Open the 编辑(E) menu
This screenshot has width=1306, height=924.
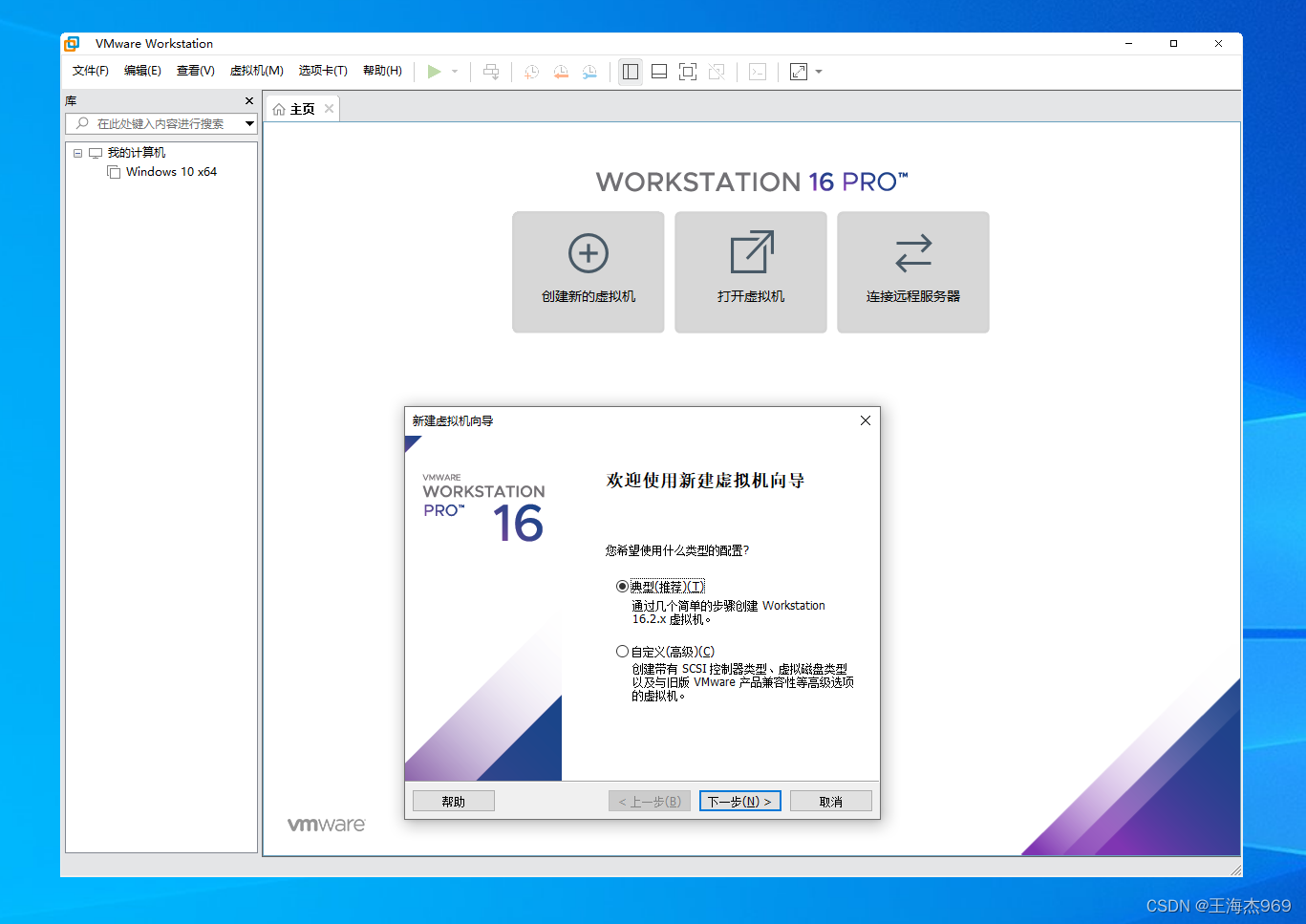click(x=142, y=71)
